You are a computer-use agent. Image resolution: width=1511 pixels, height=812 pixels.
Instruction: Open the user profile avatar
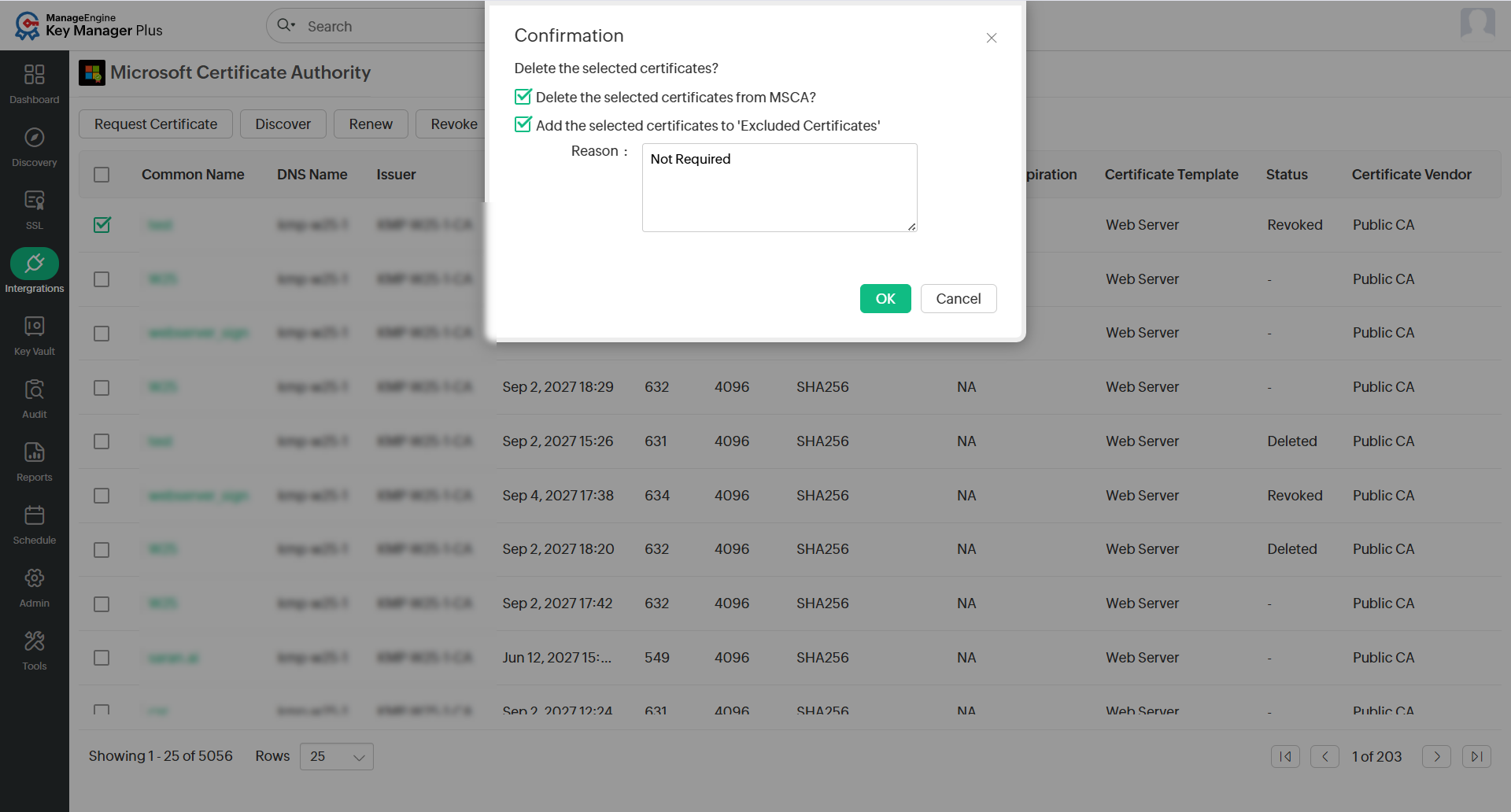pyautogui.click(x=1477, y=24)
